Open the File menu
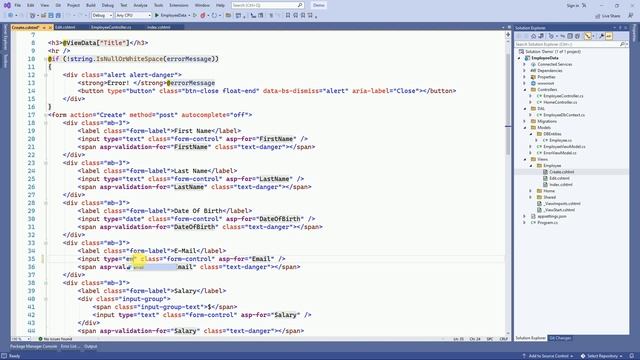Viewport: 640px width, 360px height. (x=18, y=5)
